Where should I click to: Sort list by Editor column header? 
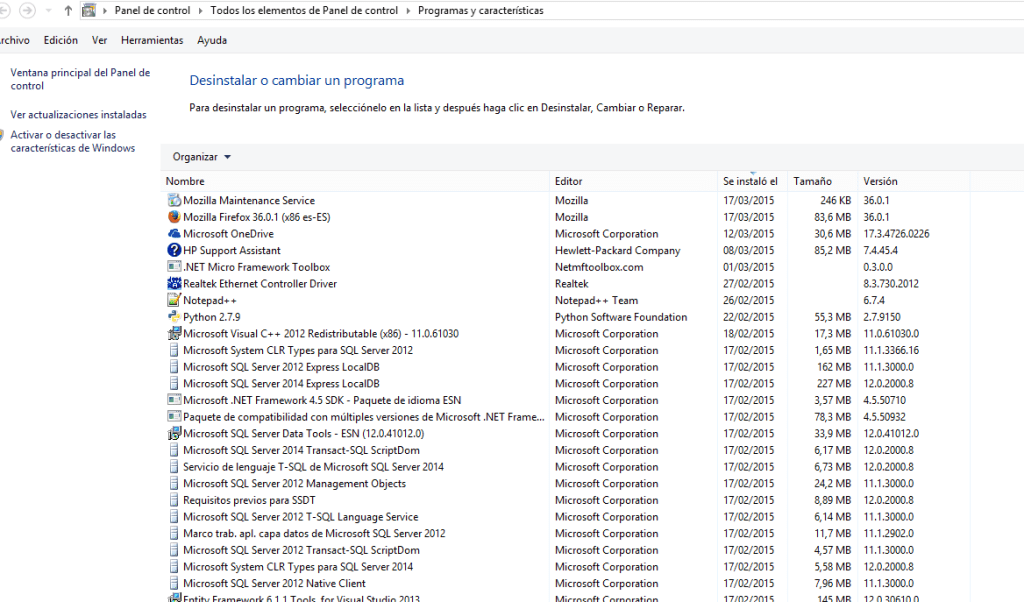tap(633, 181)
